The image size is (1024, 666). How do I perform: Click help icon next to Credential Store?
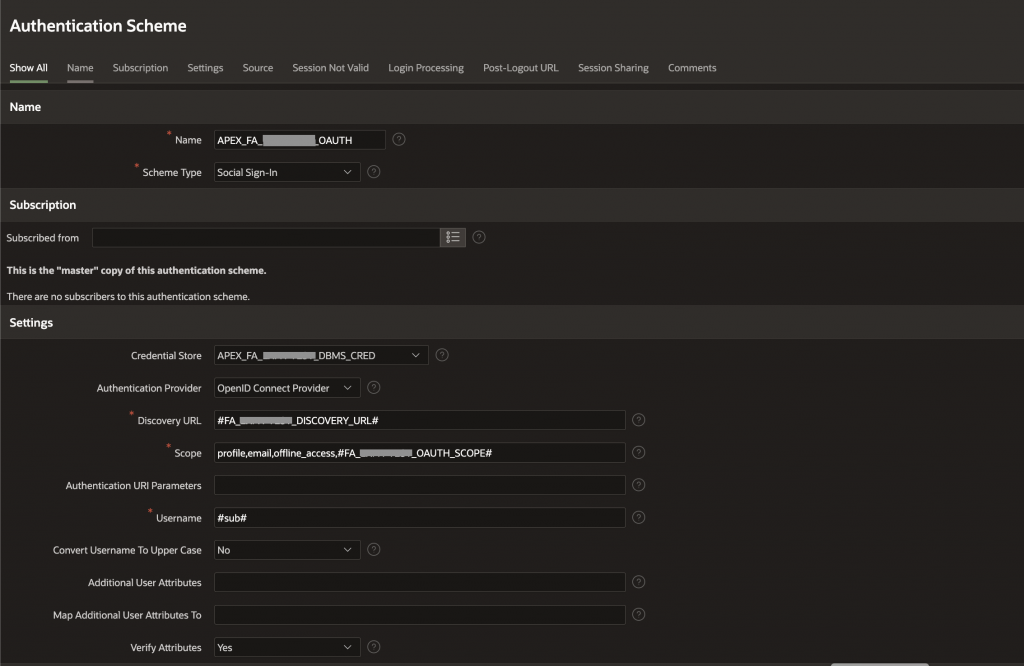[x=442, y=355]
